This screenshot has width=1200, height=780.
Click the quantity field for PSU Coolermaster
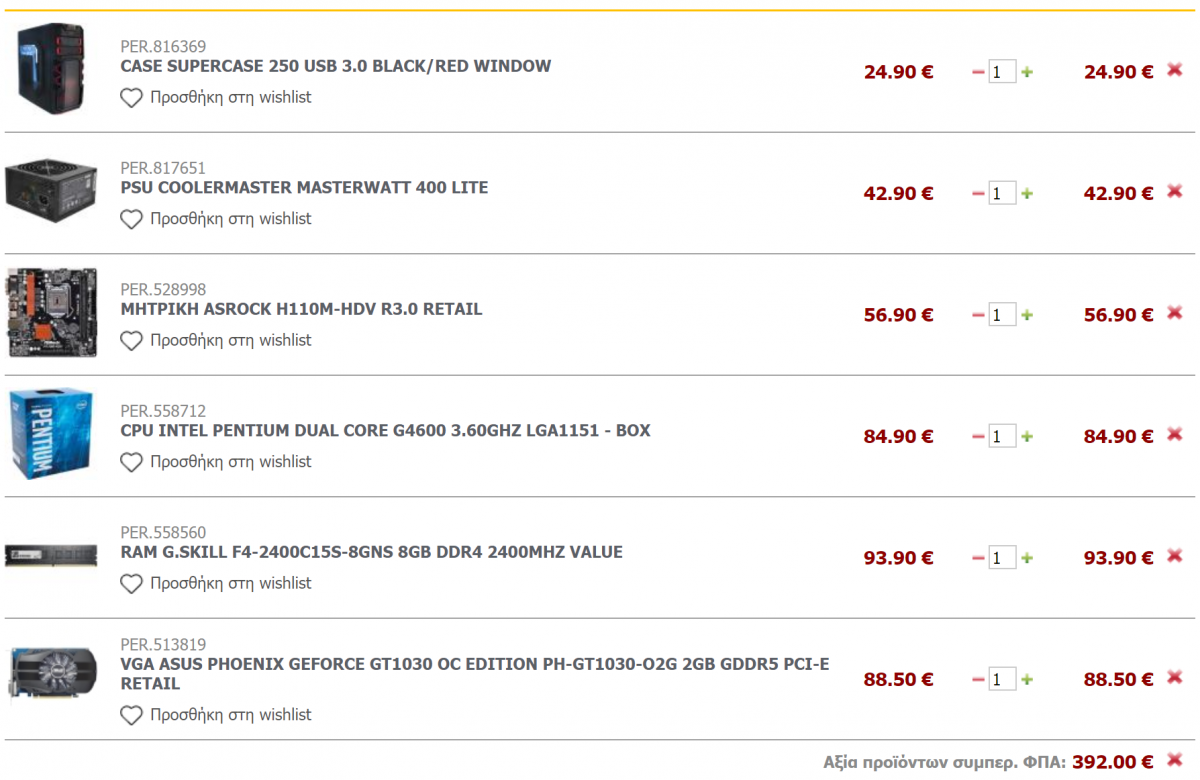(1002, 193)
